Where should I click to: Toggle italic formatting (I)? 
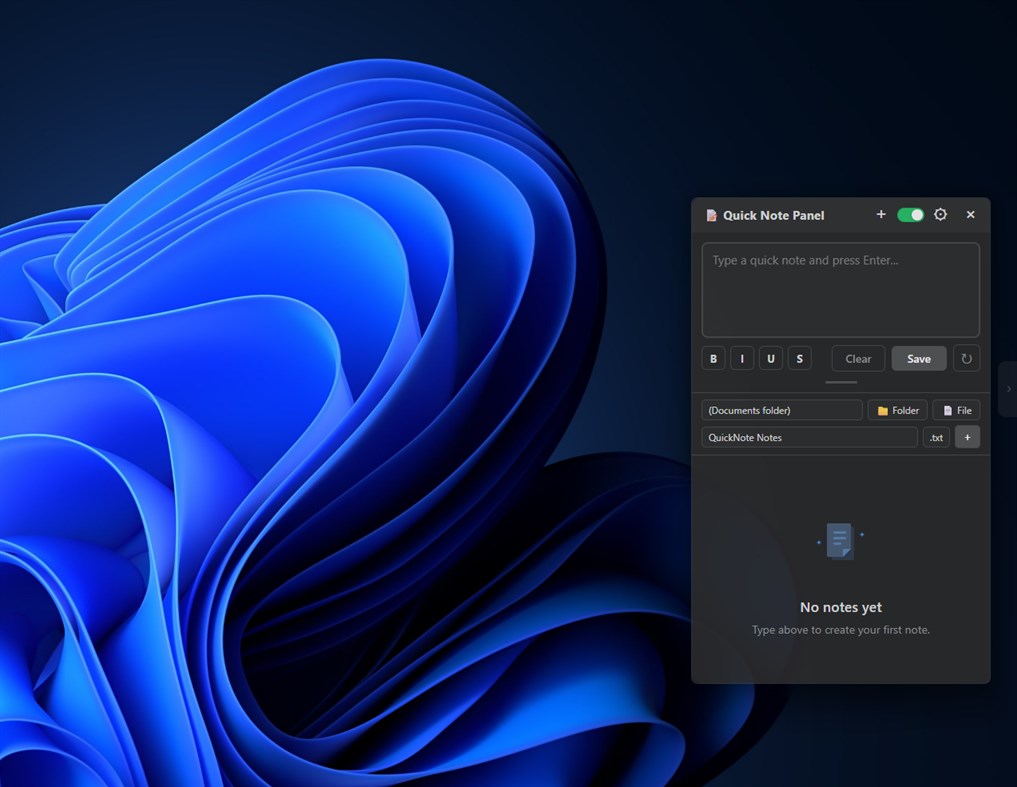click(742, 359)
